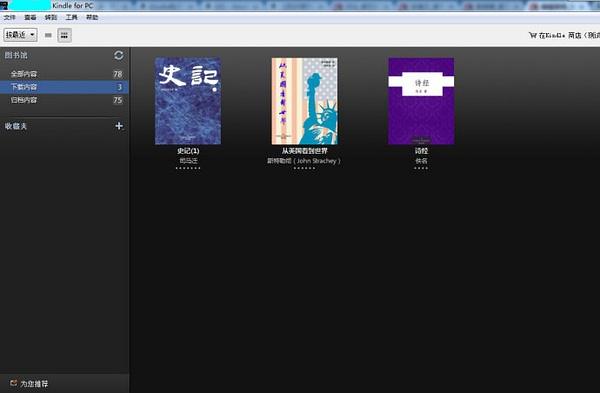Click the author name with John Strachey

(304, 161)
